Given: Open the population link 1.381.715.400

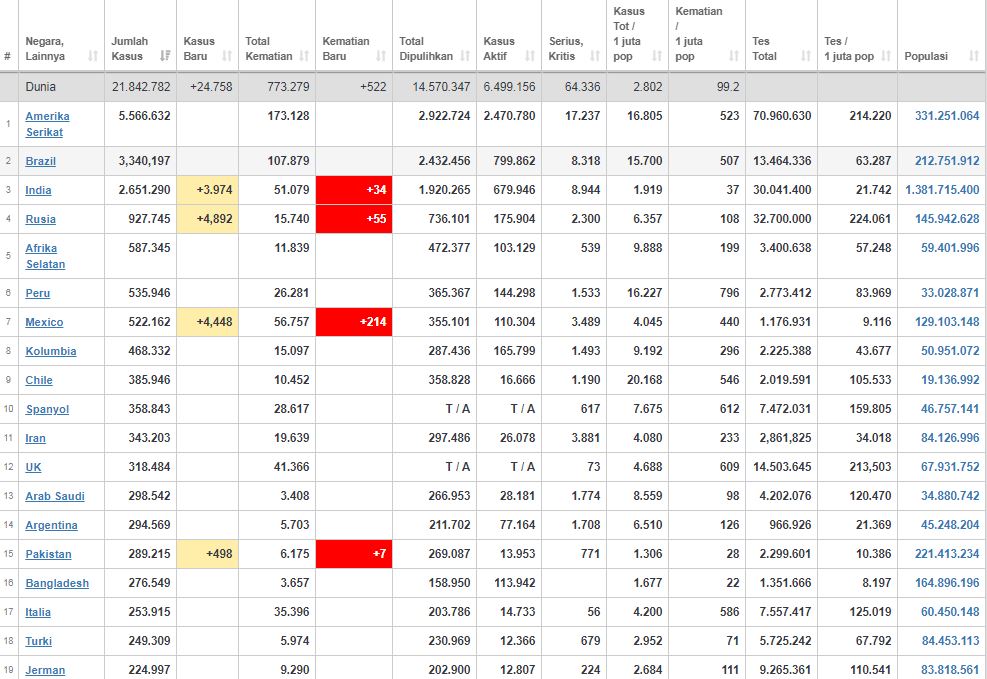Looking at the screenshot, I should [x=942, y=190].
